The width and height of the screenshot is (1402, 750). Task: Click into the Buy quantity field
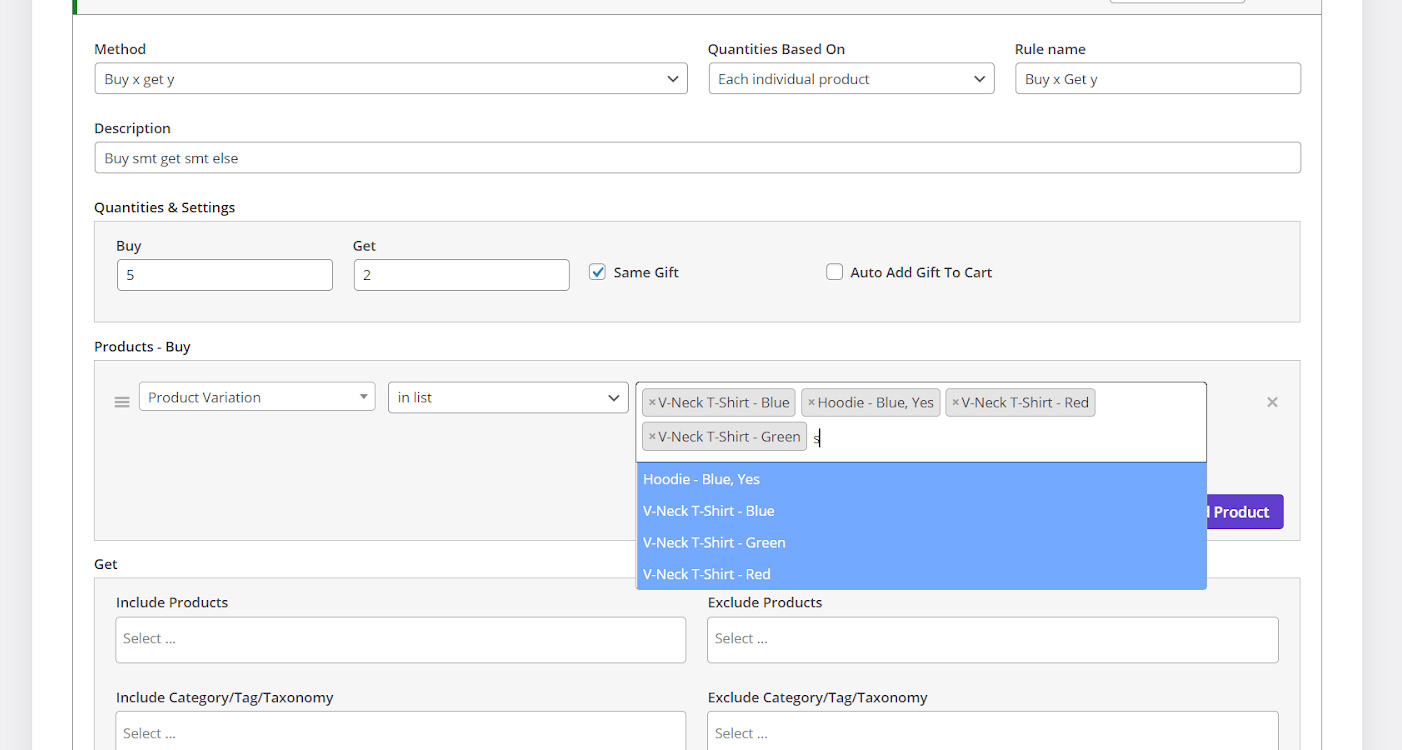pyautogui.click(x=225, y=275)
